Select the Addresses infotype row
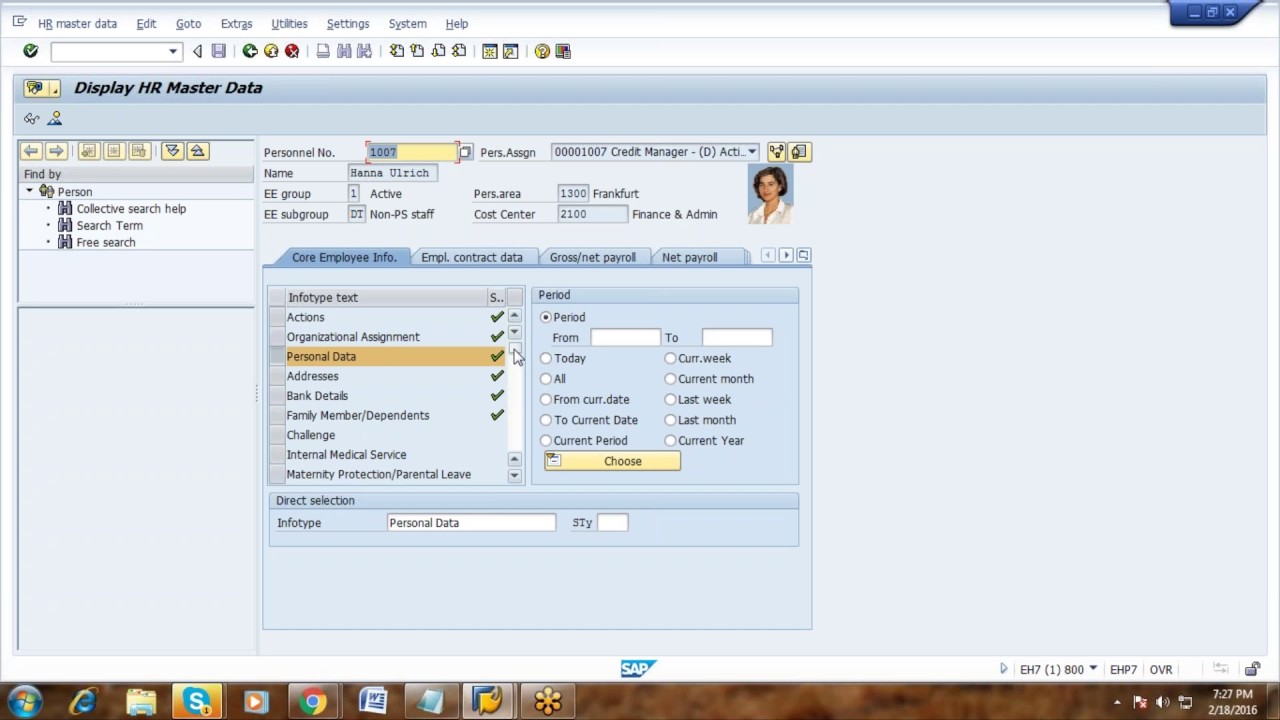The height and width of the screenshot is (720, 1280). pyautogui.click(x=387, y=376)
